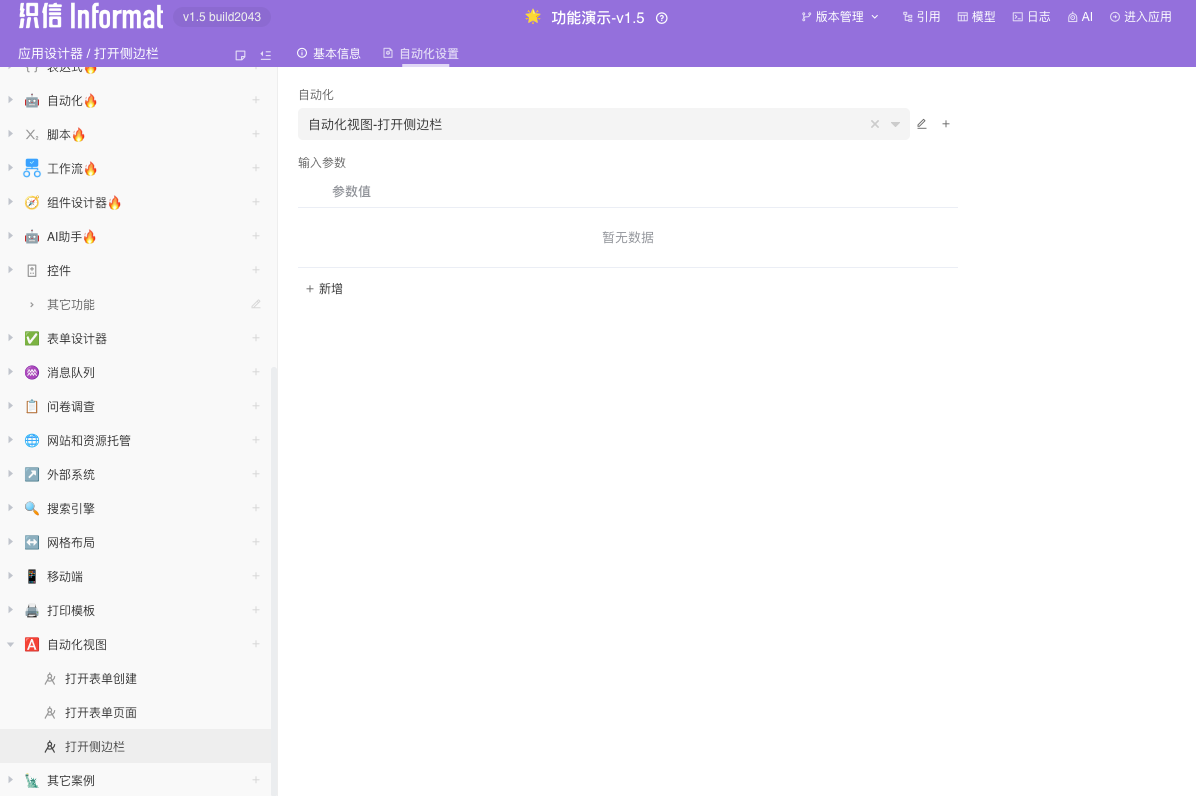View the 日志 via its header icon
The height and width of the screenshot is (796, 1196).
pos(1031,17)
